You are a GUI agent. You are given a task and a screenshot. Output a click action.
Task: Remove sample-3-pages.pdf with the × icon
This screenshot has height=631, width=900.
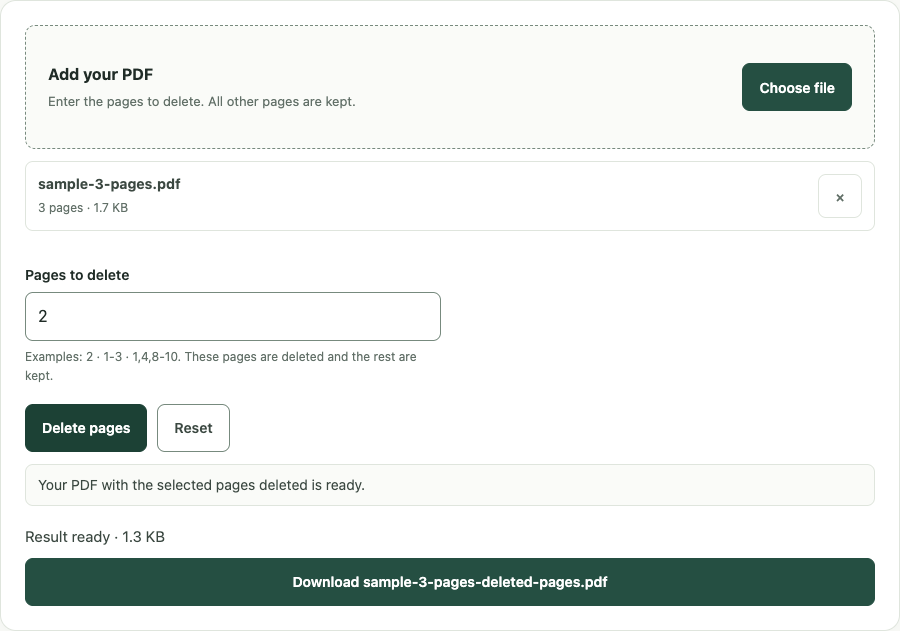[x=840, y=196]
